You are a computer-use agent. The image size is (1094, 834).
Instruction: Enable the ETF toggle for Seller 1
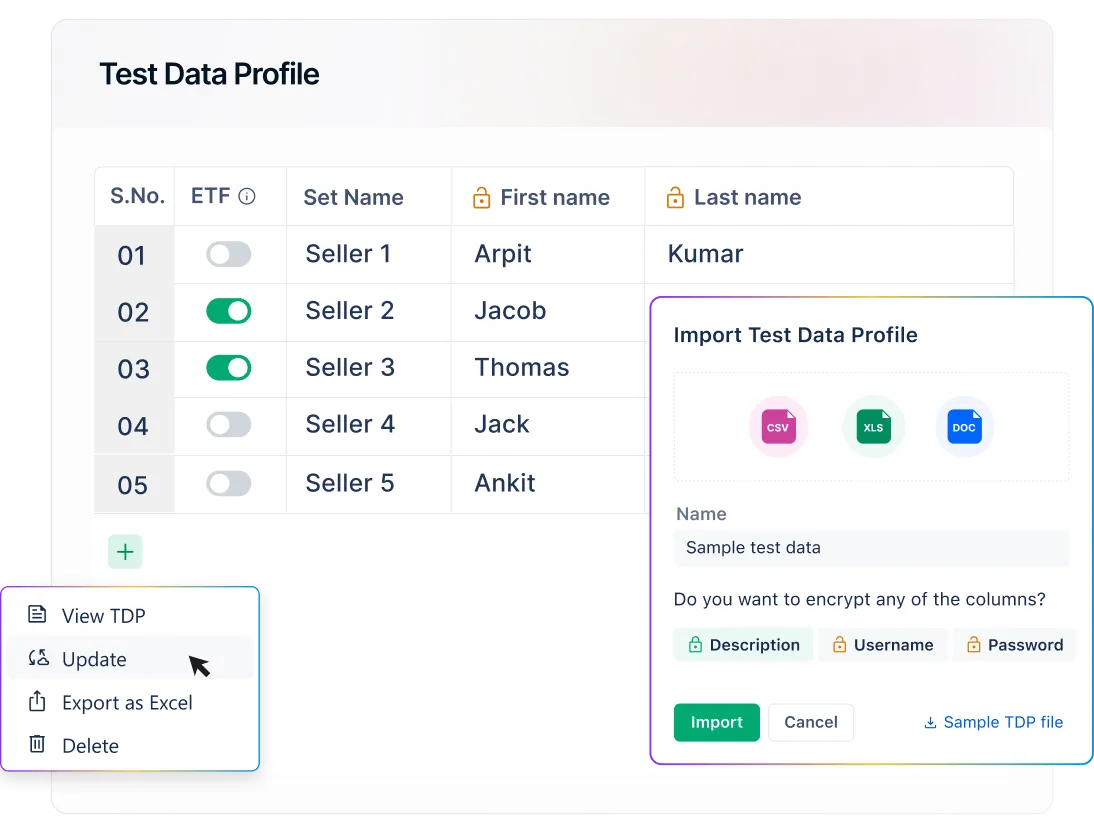tap(228, 255)
